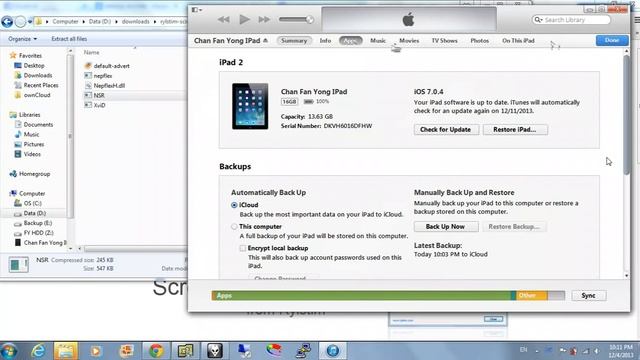Click the iPad 2 device thumbnail
The width and height of the screenshot is (640, 360).
coord(250,106)
